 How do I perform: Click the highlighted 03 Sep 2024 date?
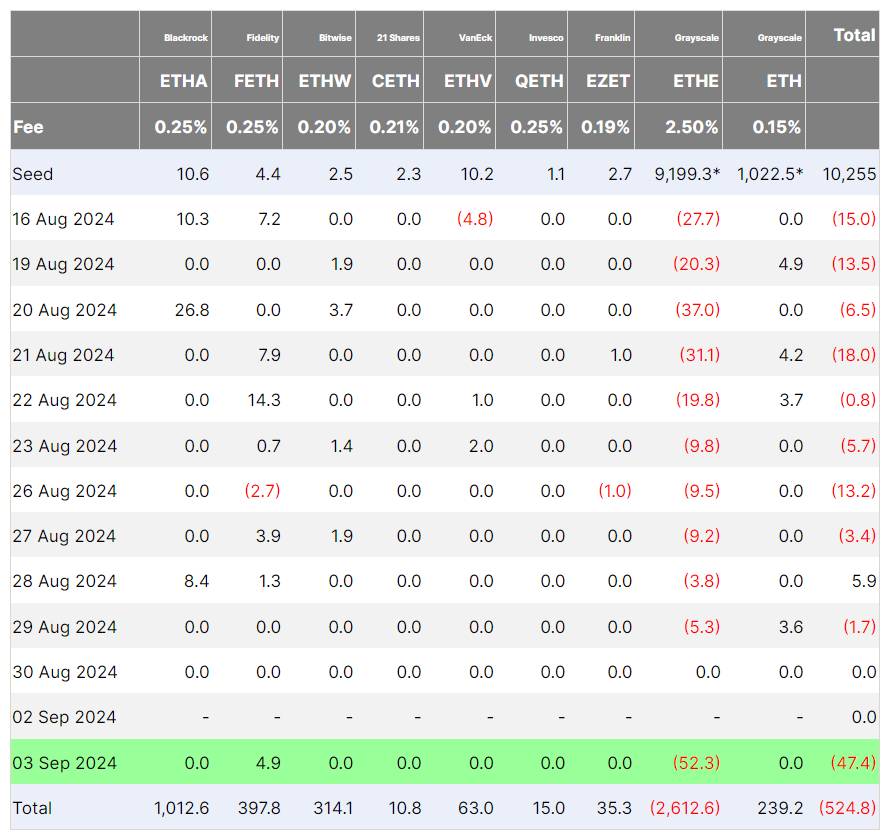click(x=65, y=763)
